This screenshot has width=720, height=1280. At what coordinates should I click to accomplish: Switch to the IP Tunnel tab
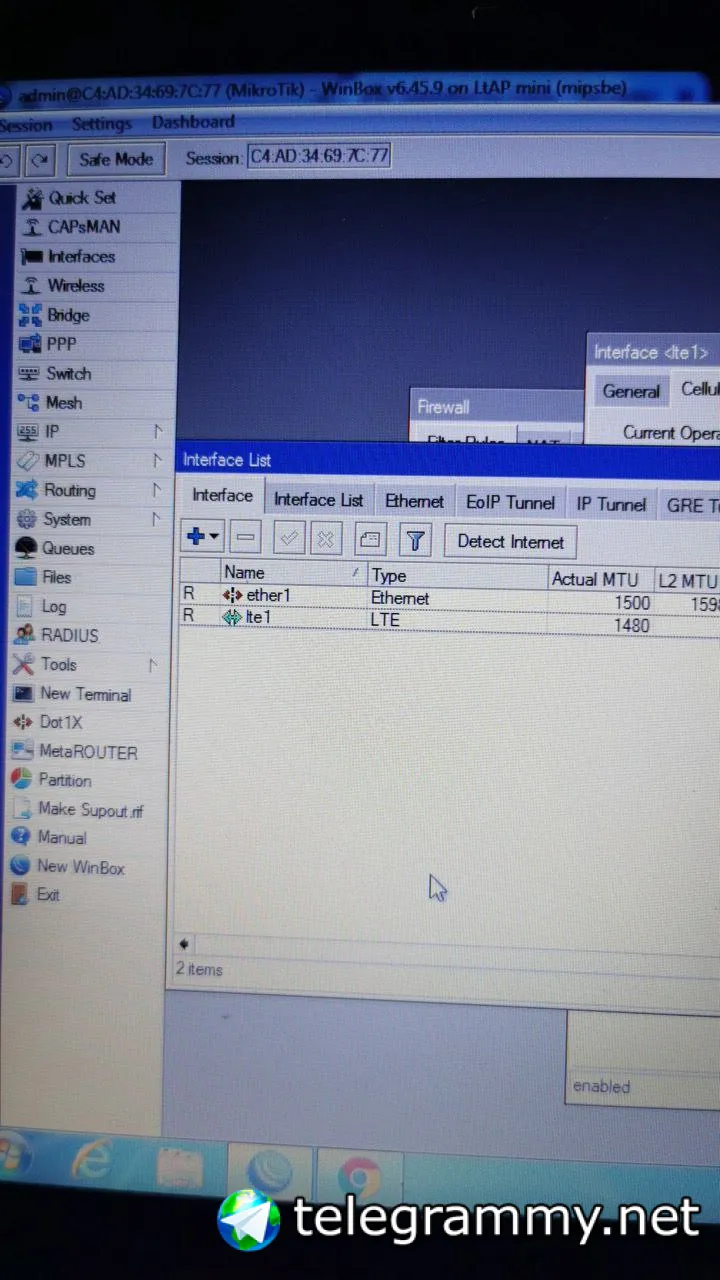point(611,504)
